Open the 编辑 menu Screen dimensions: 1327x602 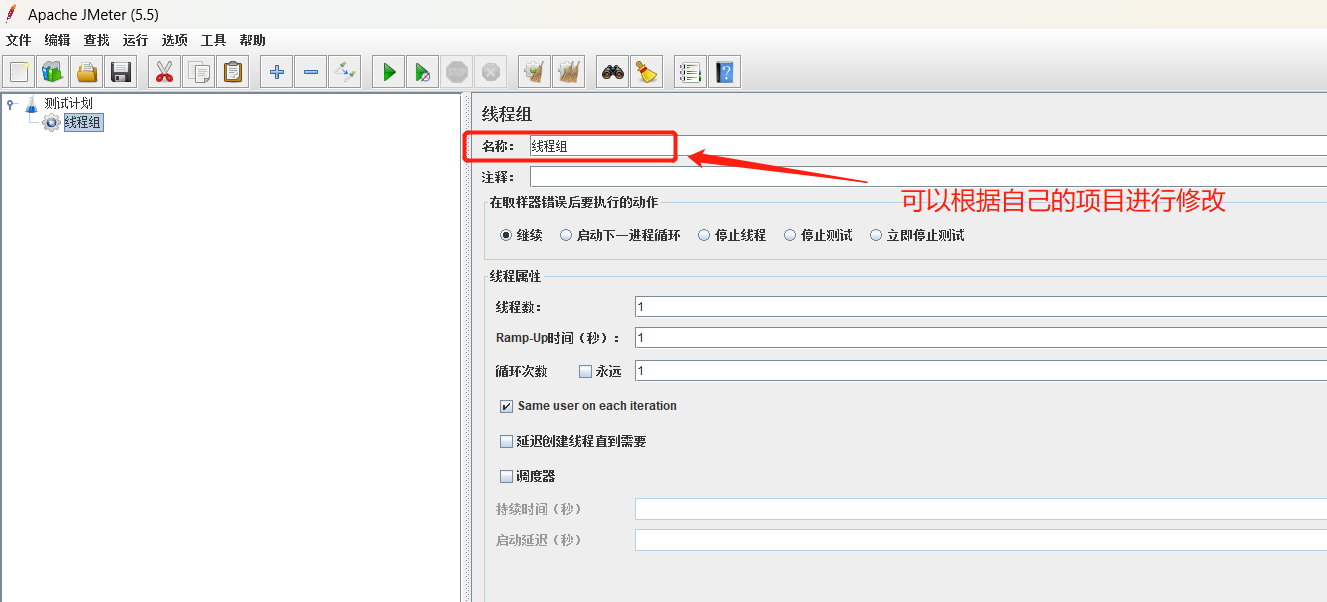tap(57, 41)
